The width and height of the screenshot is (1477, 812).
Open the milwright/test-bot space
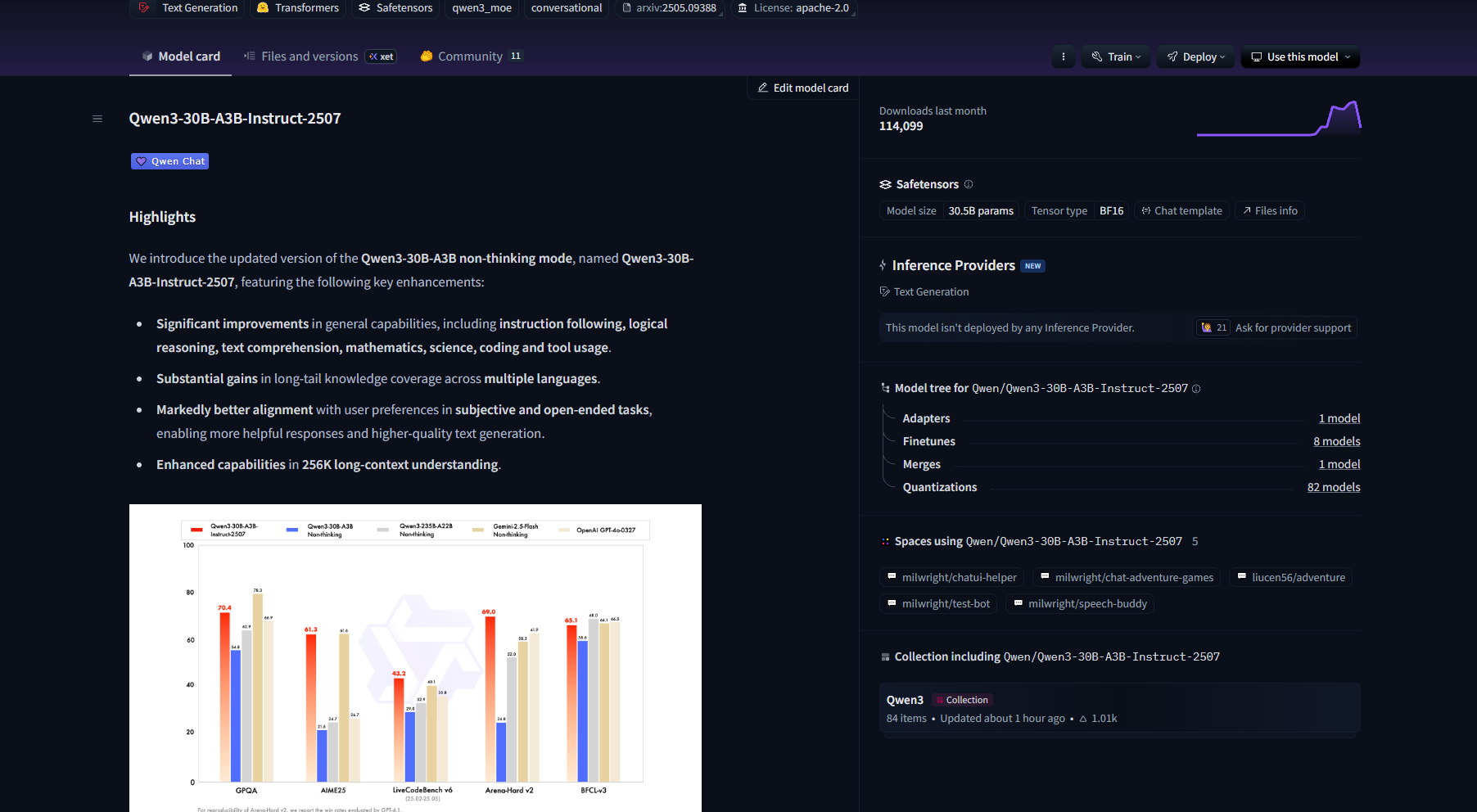938,604
